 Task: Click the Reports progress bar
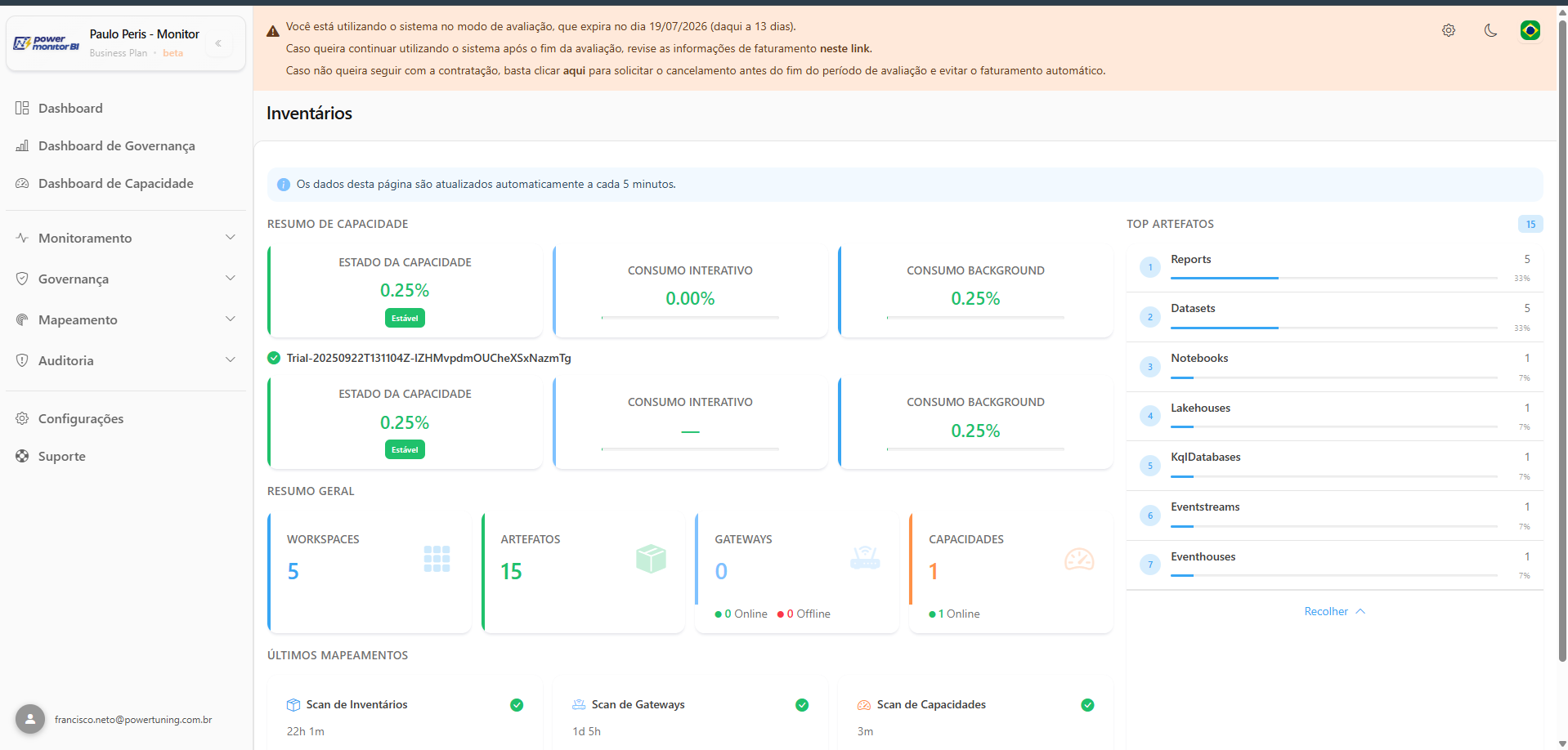(x=1334, y=279)
